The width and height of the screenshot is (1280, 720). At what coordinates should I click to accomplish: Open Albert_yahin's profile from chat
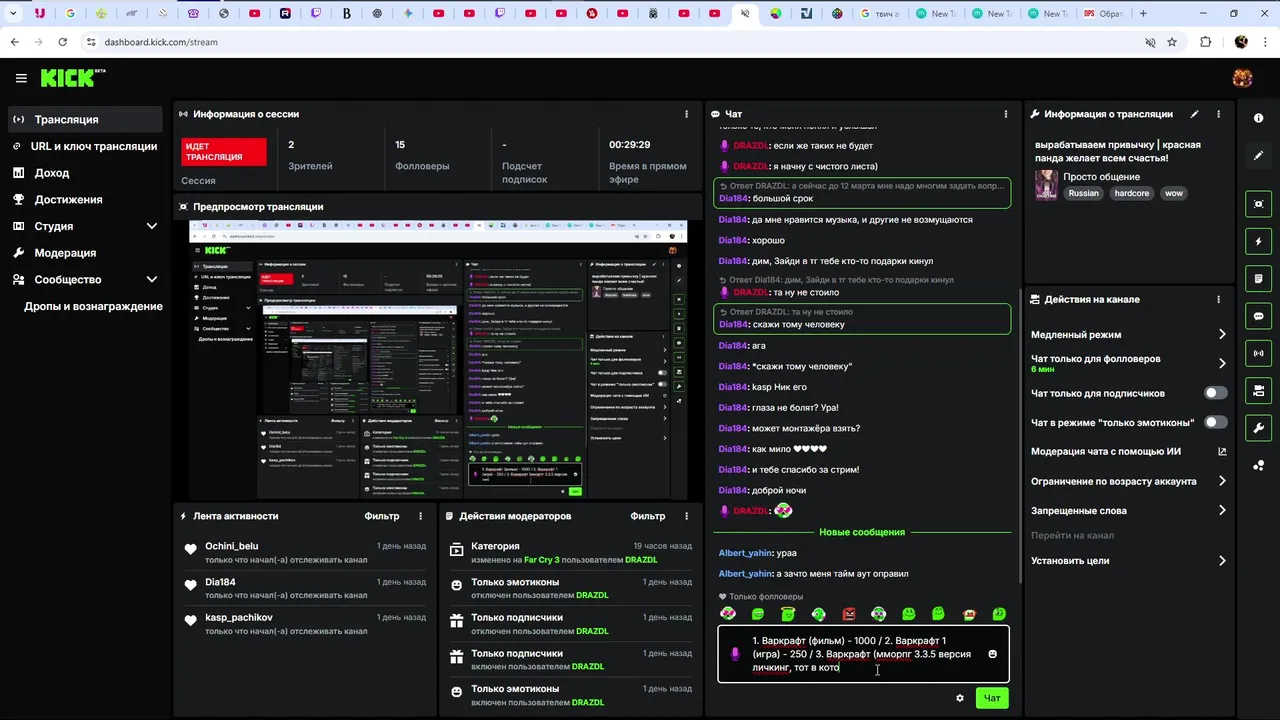pyautogui.click(x=745, y=553)
